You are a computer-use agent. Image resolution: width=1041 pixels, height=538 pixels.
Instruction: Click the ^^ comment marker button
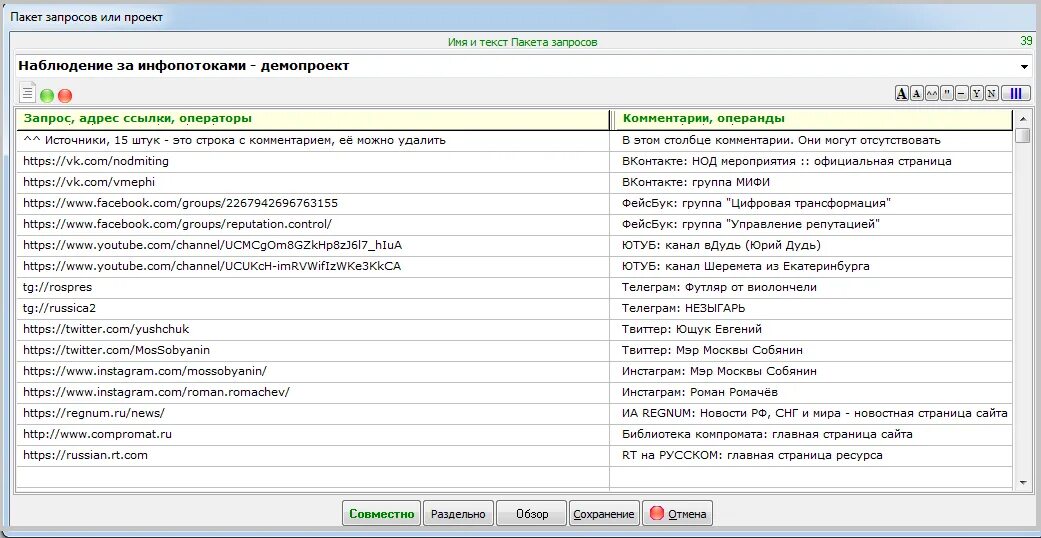pyautogui.click(x=932, y=94)
